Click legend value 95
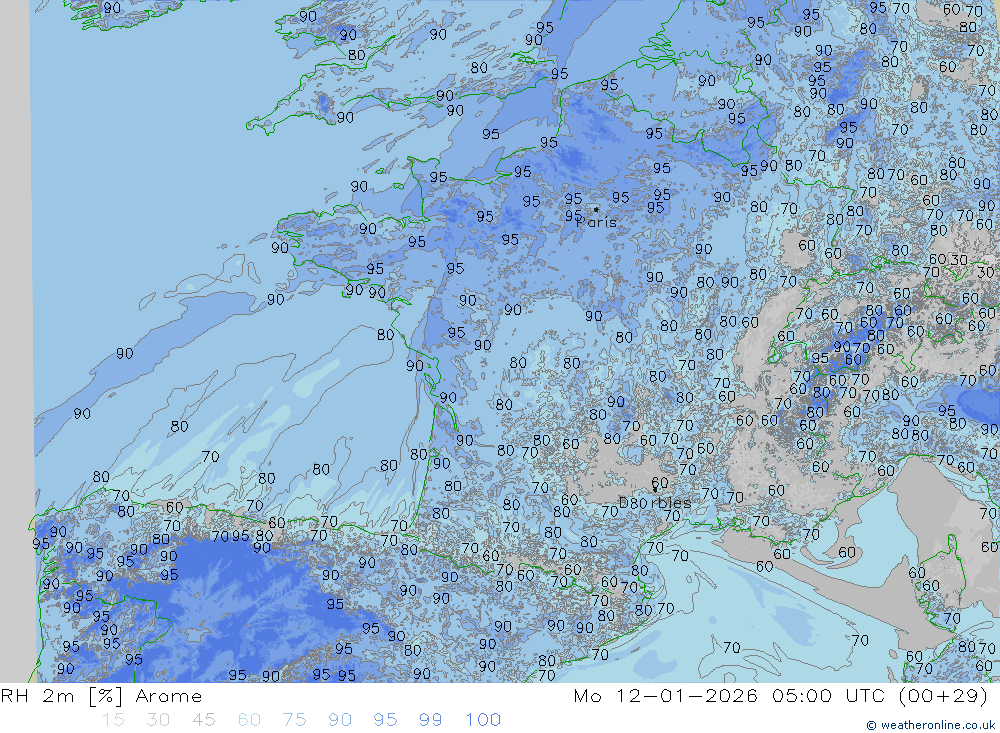 (x=385, y=720)
